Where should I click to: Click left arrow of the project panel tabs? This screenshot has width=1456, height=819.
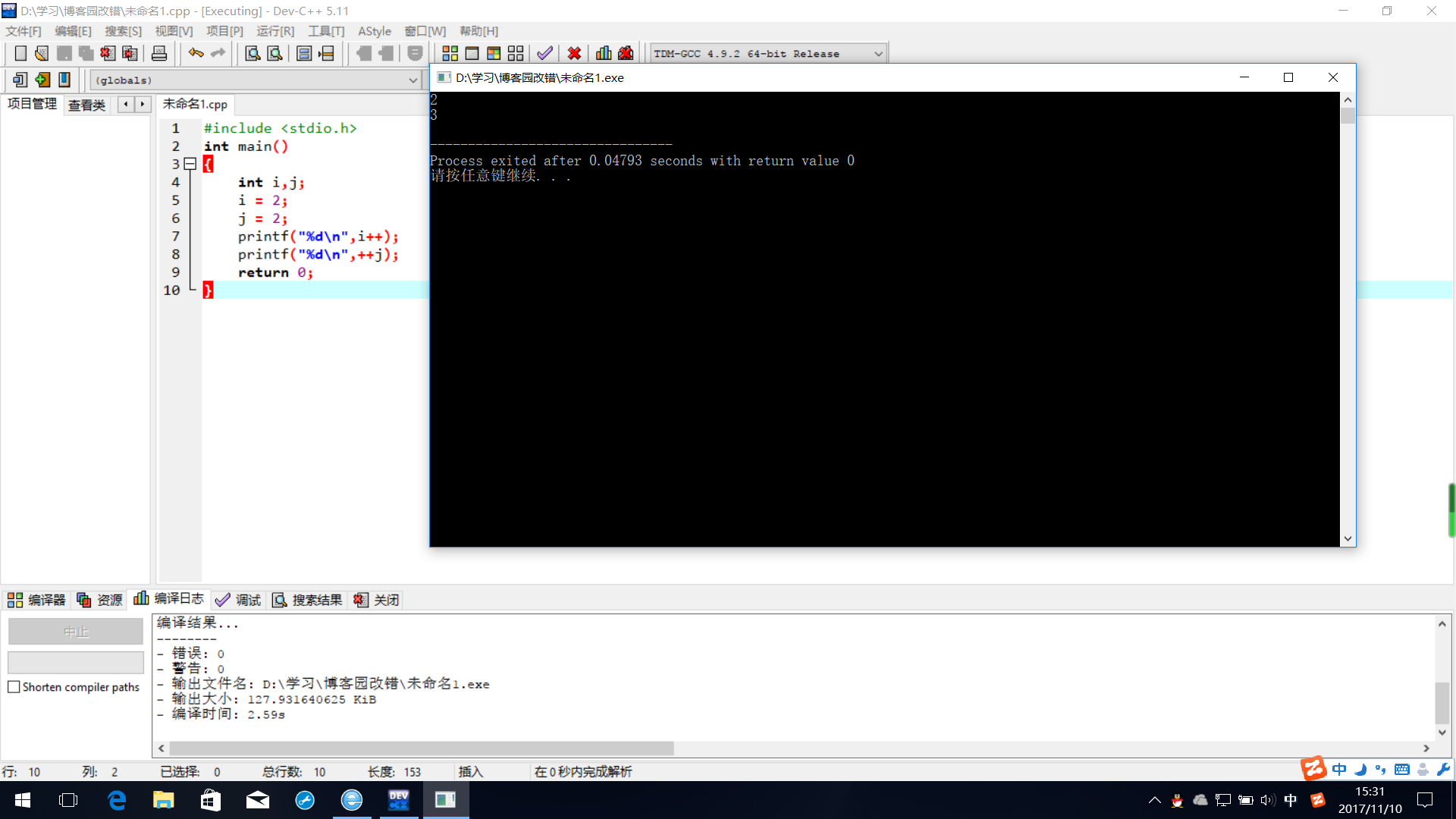(x=125, y=105)
